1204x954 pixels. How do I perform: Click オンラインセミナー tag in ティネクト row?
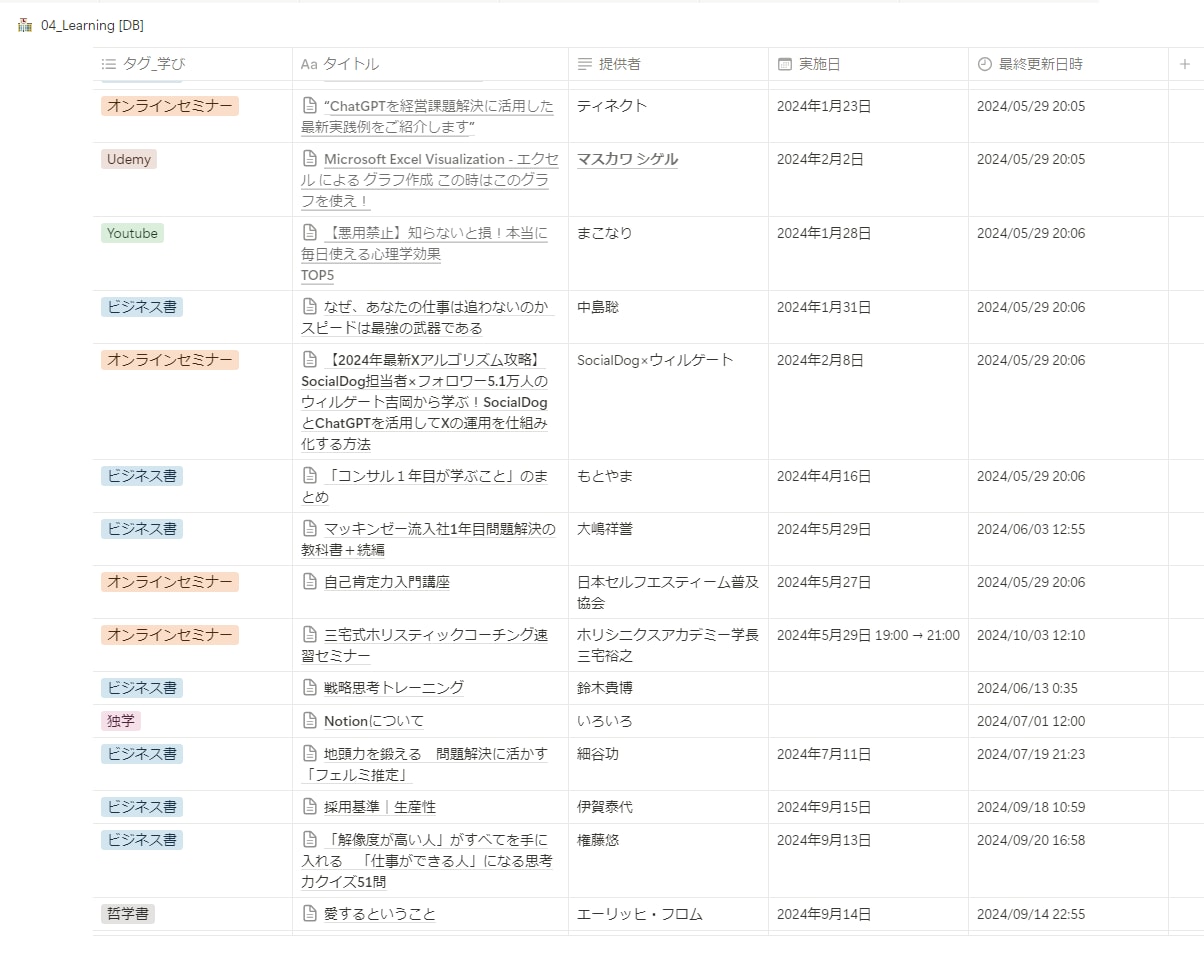170,106
